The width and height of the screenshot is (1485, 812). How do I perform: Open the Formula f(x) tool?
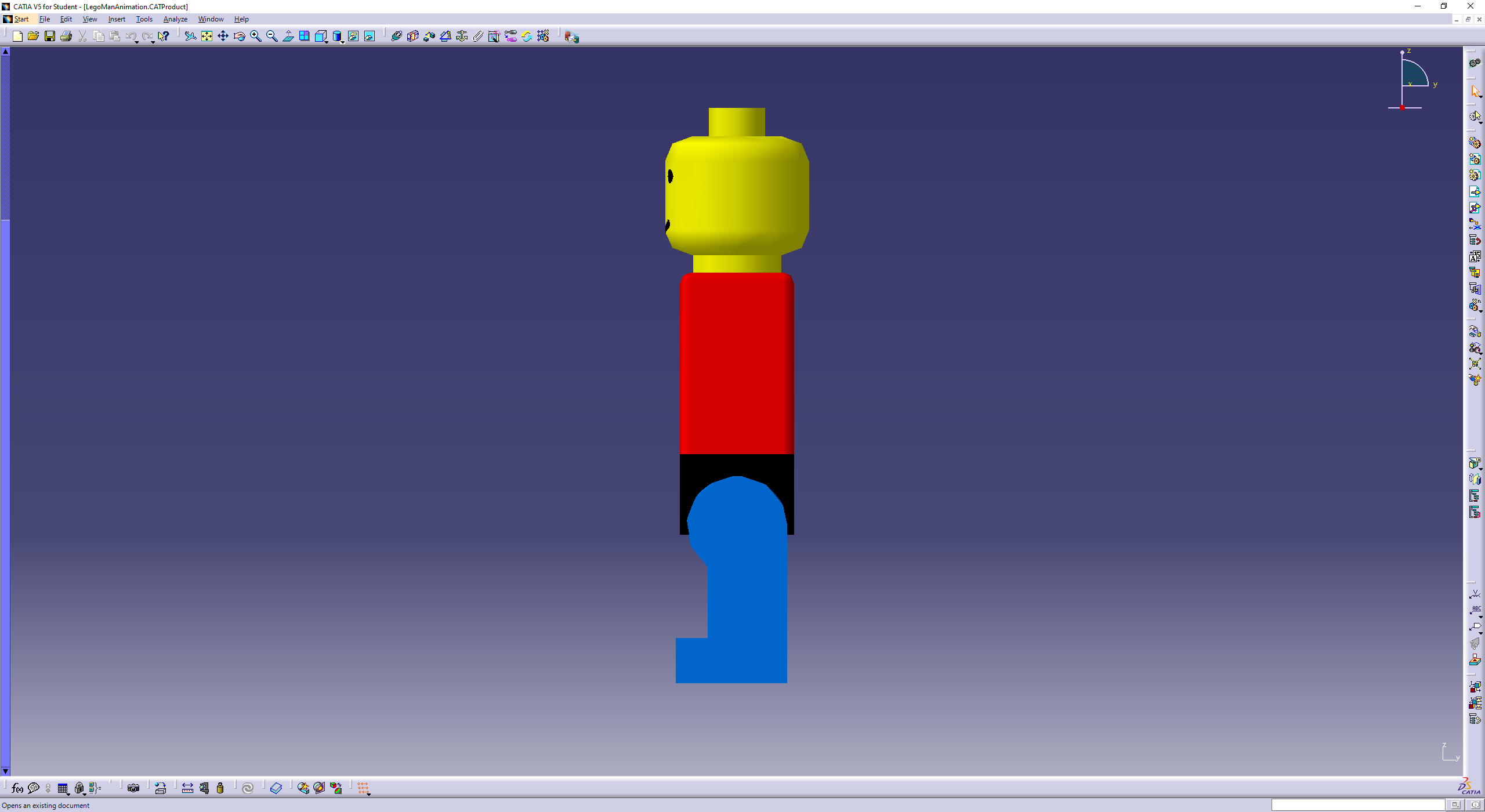coord(17,788)
